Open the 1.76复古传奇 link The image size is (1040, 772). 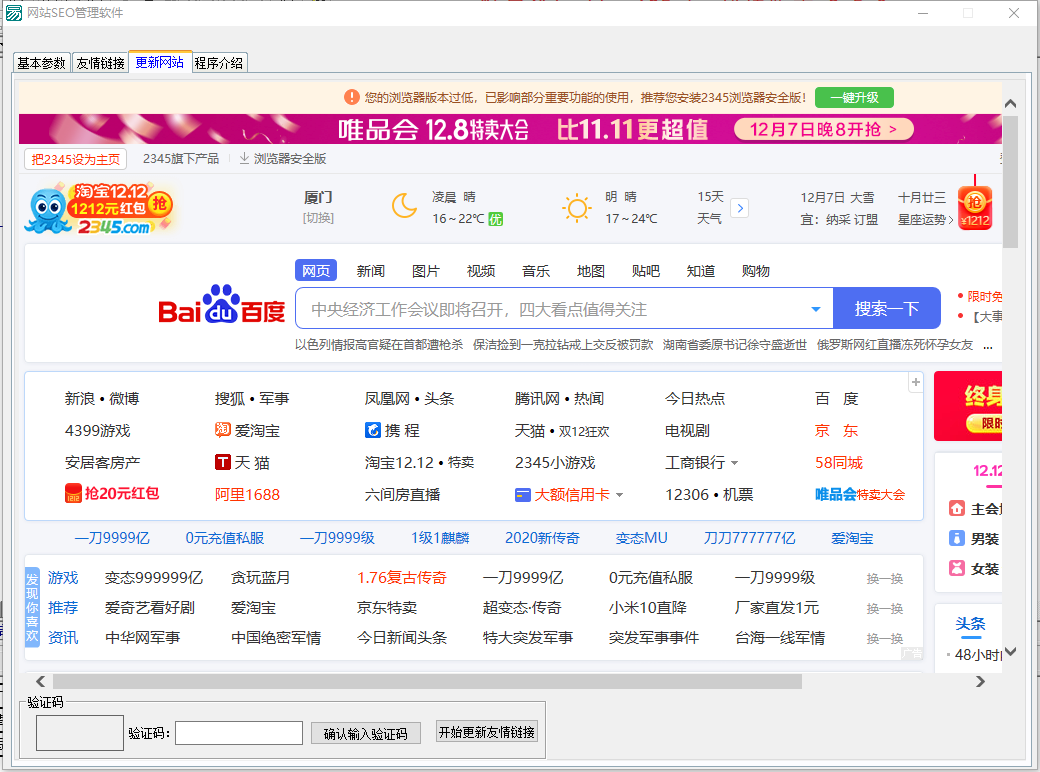[402, 578]
